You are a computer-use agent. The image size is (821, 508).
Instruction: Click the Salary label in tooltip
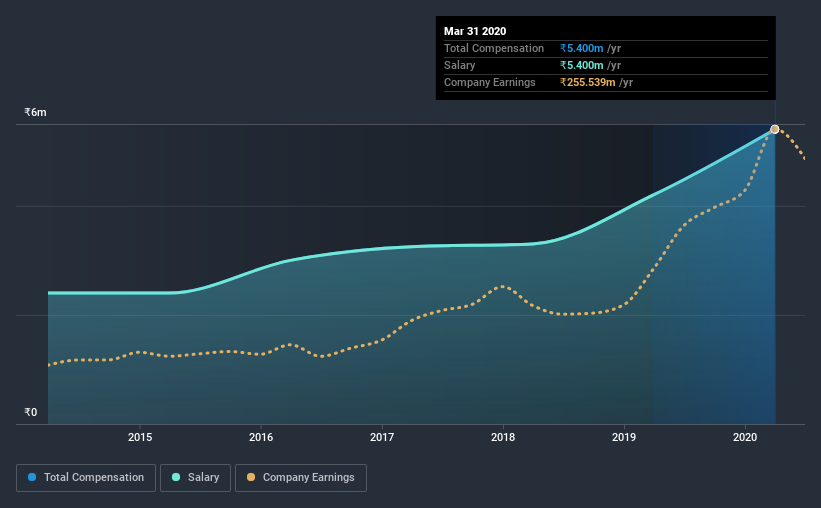460,65
